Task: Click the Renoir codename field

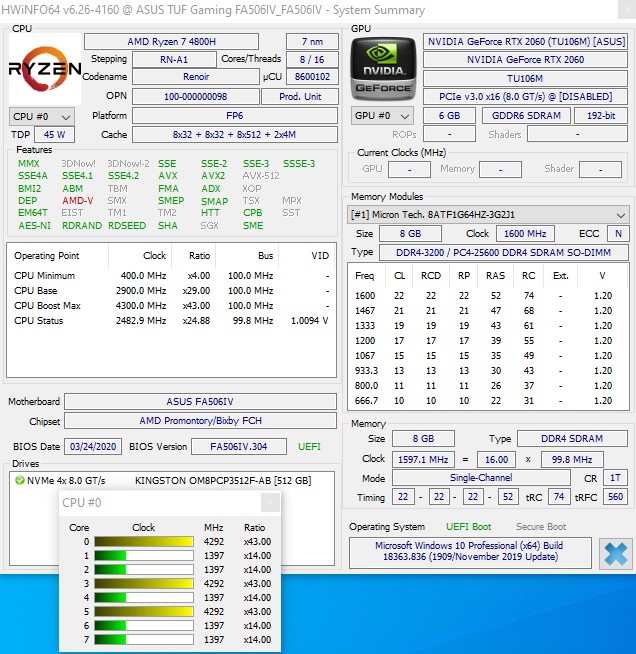Action: point(196,77)
